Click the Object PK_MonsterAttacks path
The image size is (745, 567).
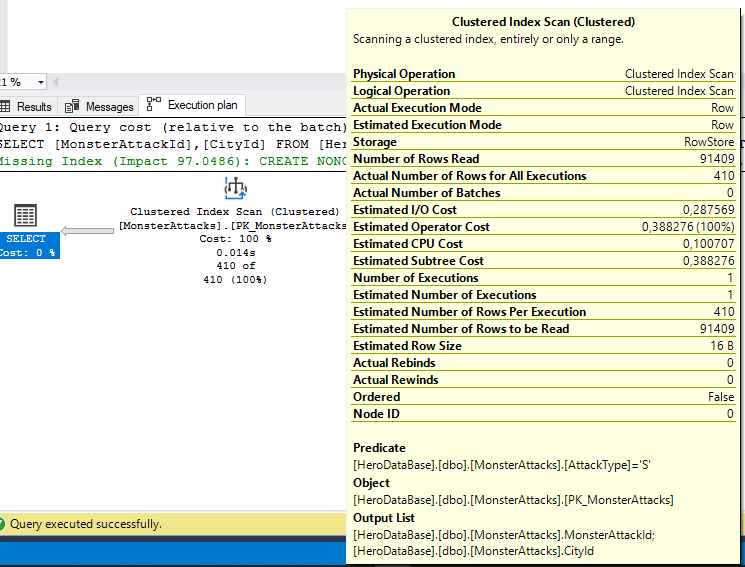coord(513,500)
